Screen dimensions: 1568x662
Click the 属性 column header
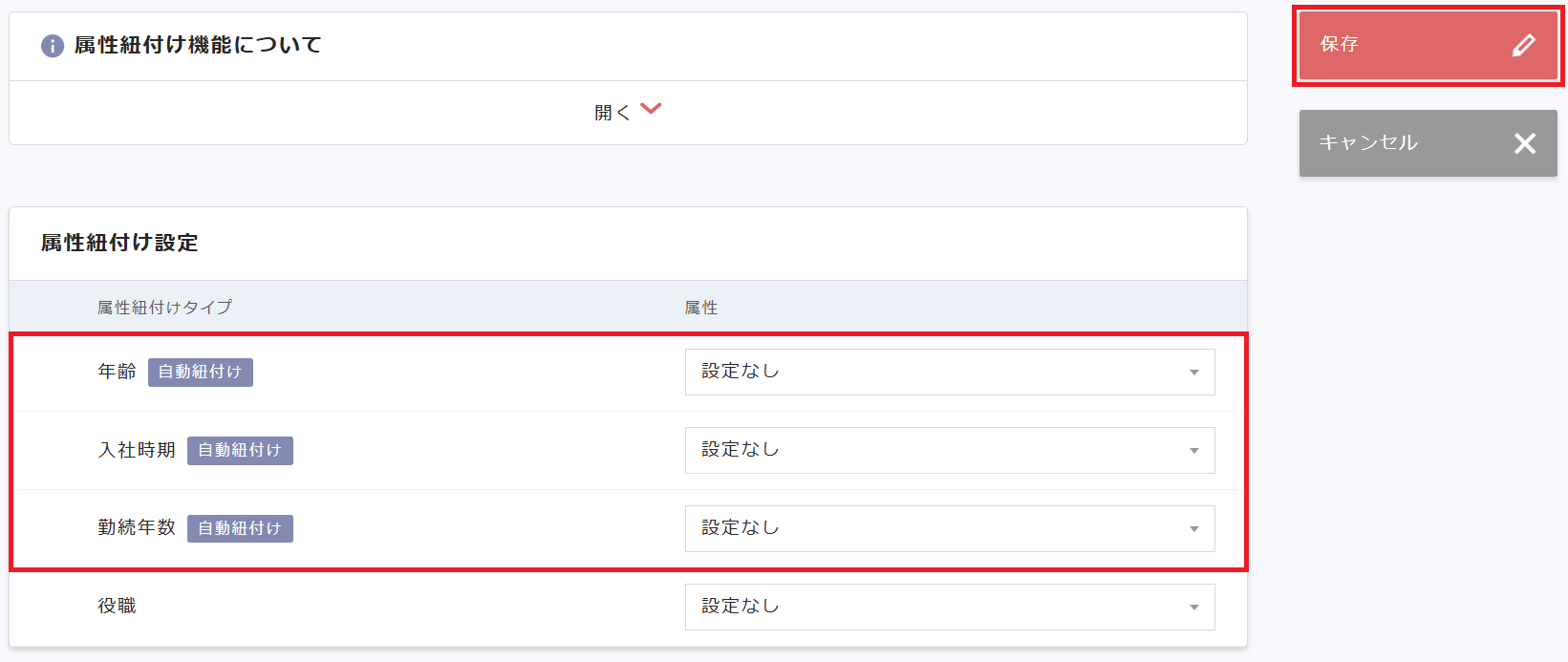click(x=701, y=307)
